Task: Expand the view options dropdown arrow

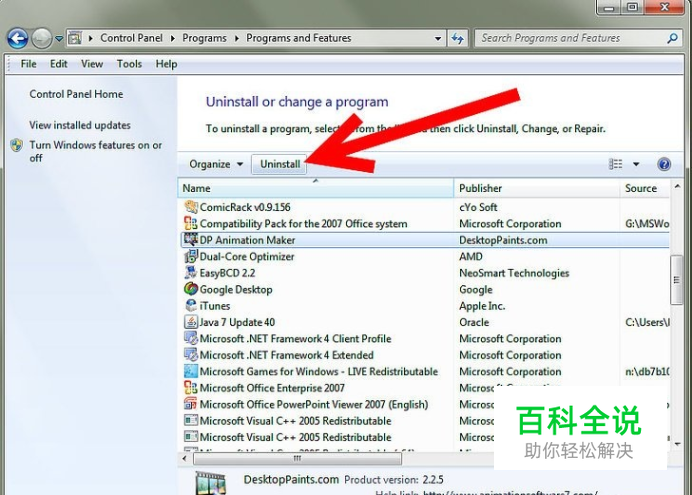Action: [636, 164]
